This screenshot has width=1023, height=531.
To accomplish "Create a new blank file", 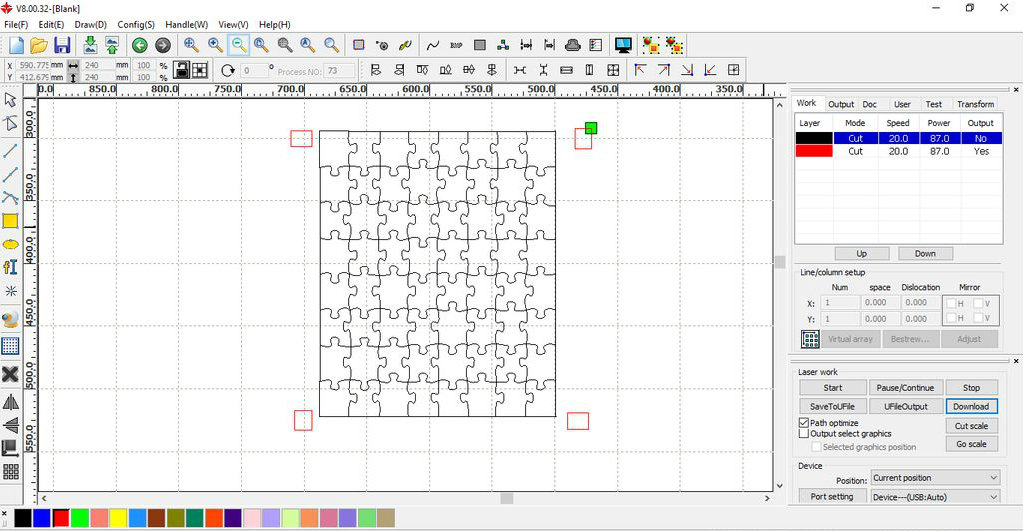I will coord(16,45).
